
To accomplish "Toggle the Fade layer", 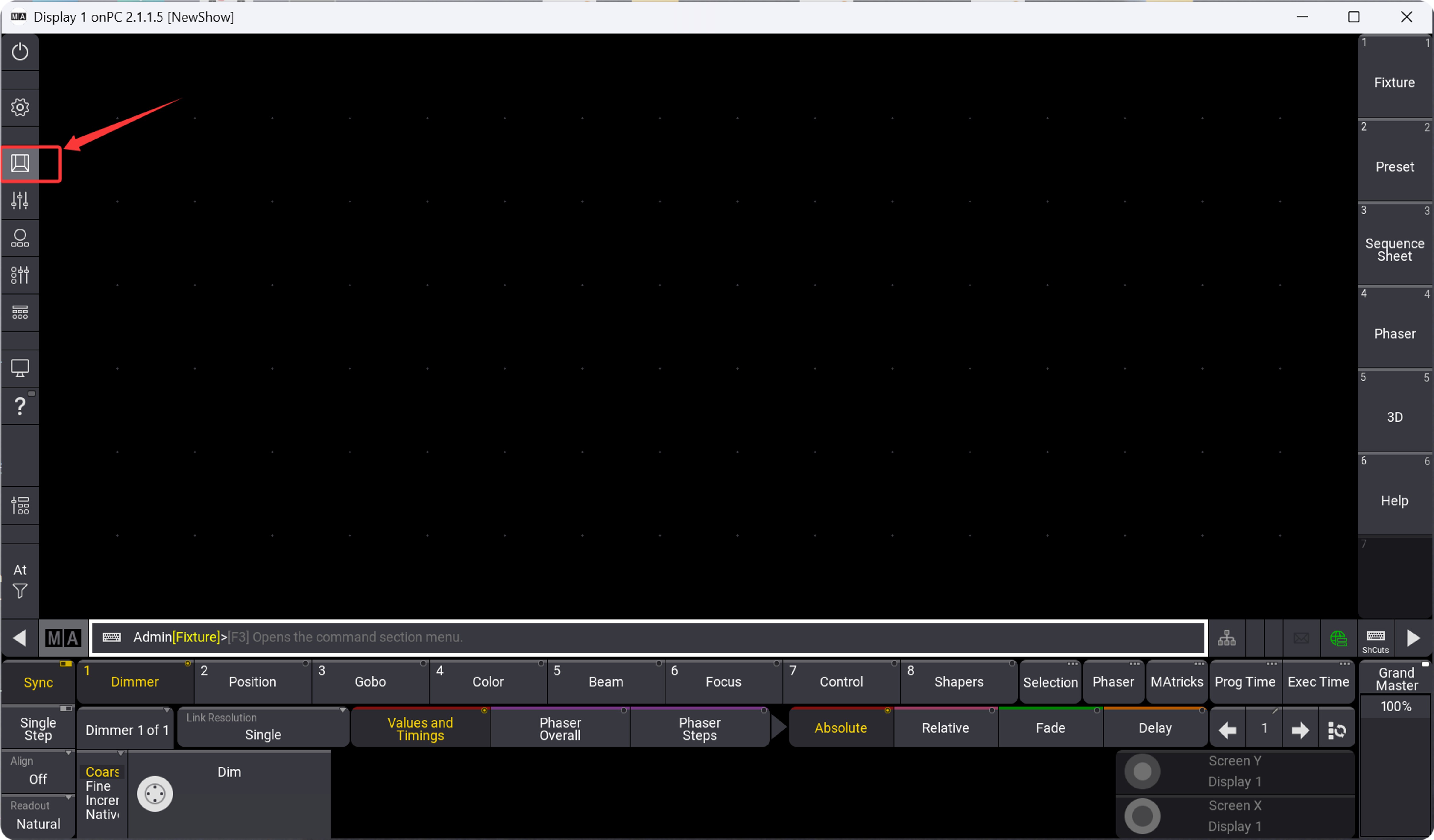I will pyautogui.click(x=1050, y=728).
